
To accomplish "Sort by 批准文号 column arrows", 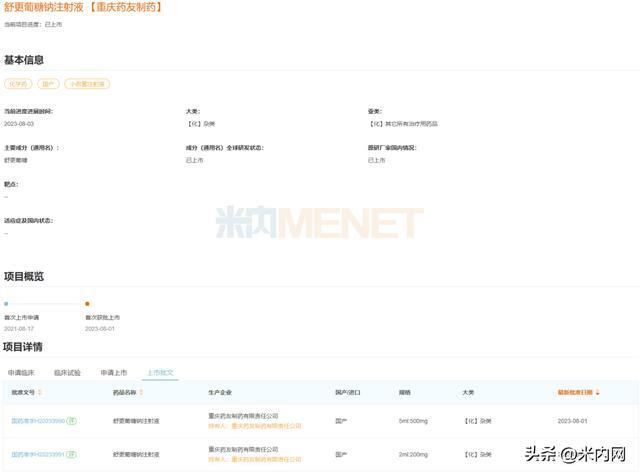I will (40, 392).
